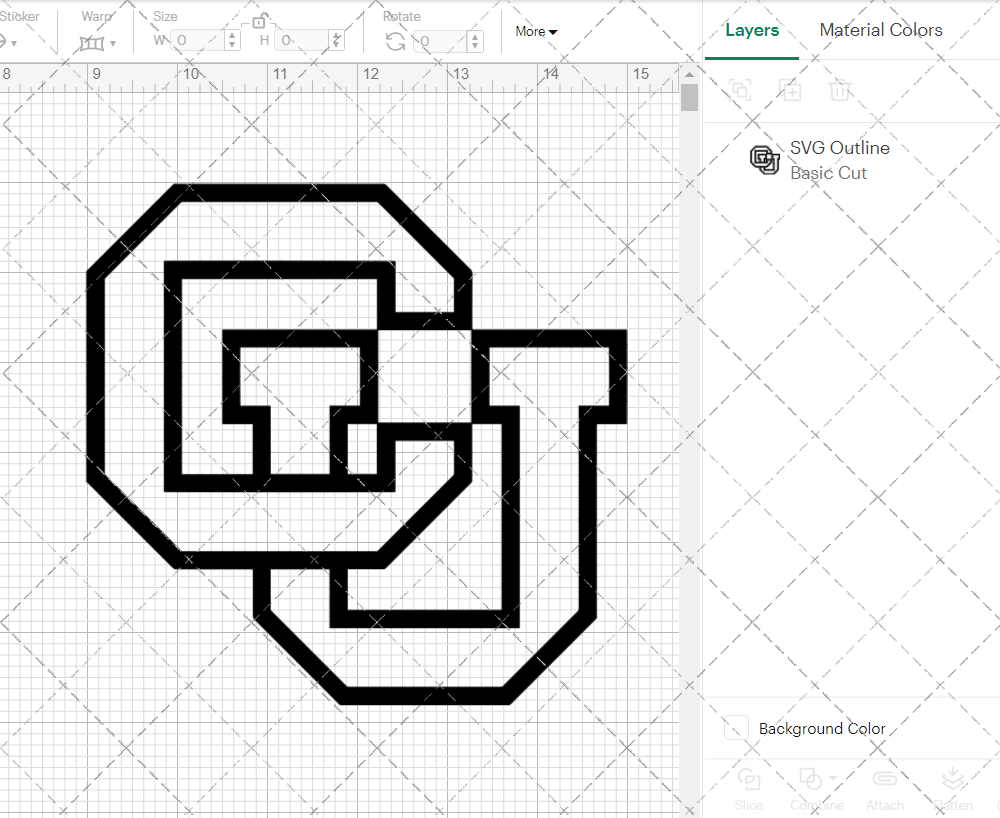Open the More dropdown menu
This screenshot has height=818, width=1000.
coord(536,31)
